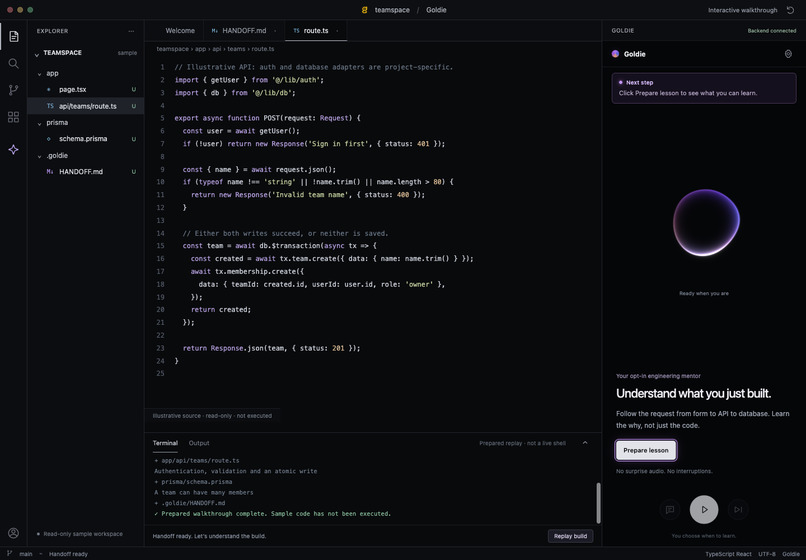Skip to next lesson step

[x=738, y=510]
